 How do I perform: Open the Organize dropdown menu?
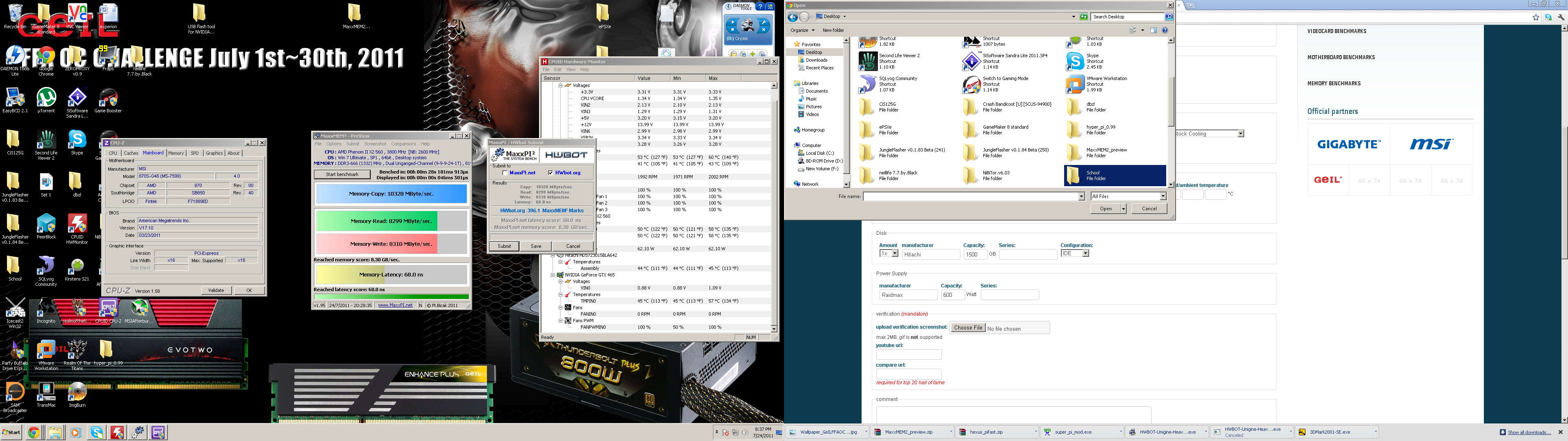802,31
